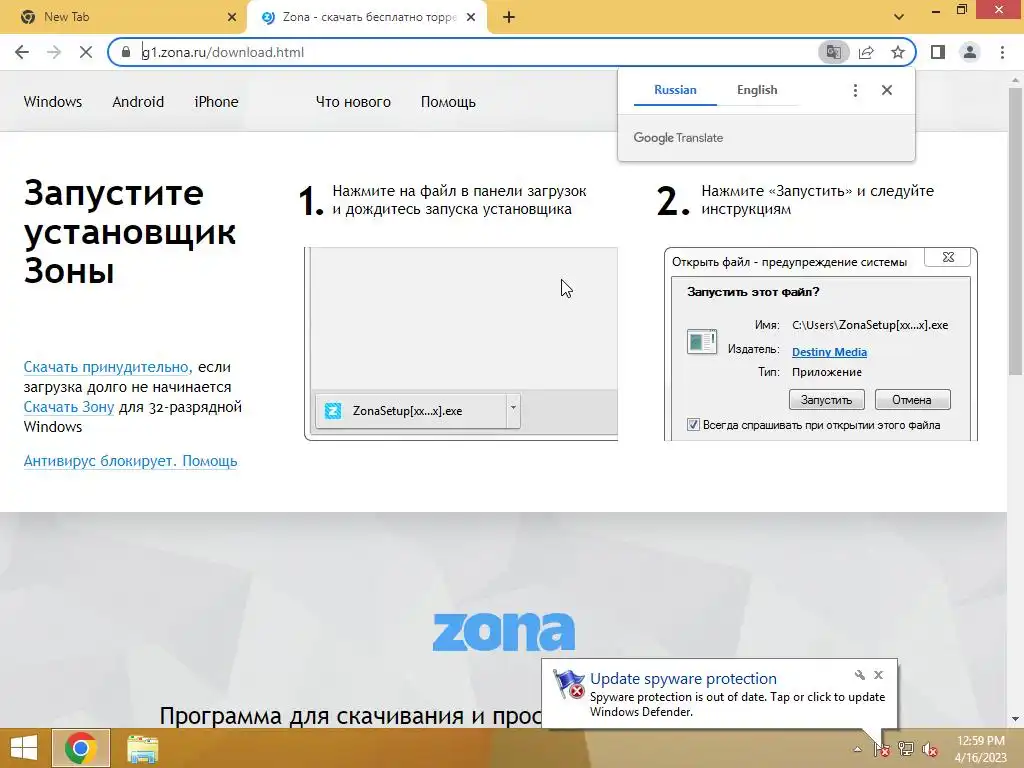
Task: Click the application file icon in dialog
Action: pyautogui.click(x=702, y=342)
